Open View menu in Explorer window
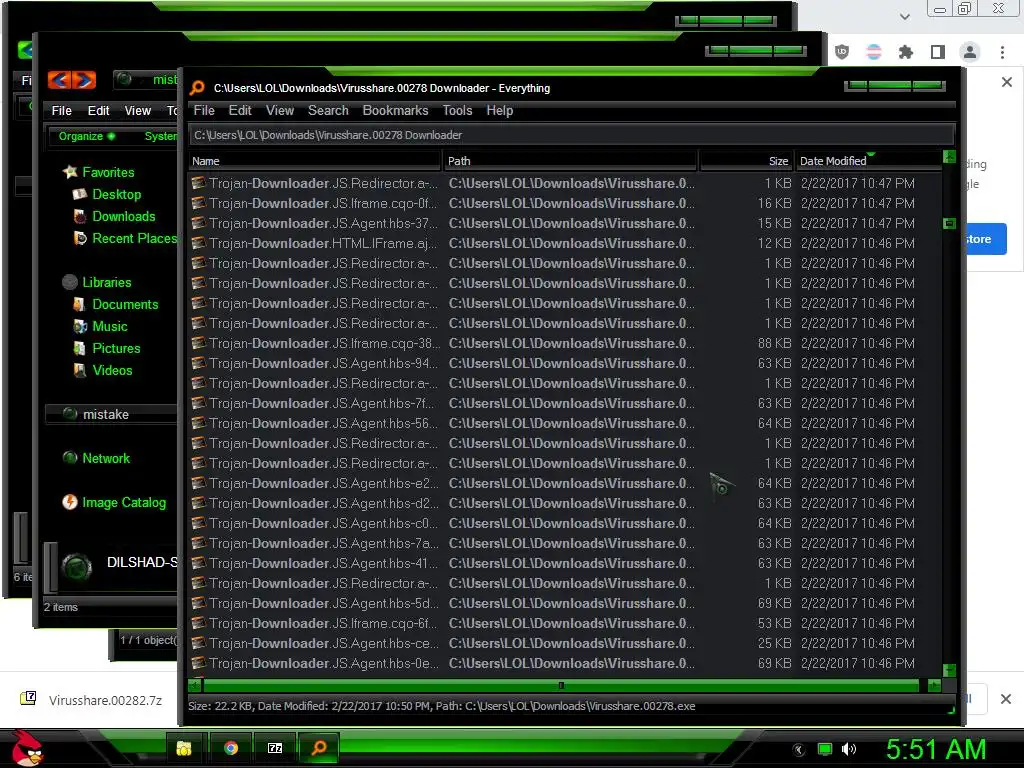Viewport: 1024px width, 768px height. (137, 110)
